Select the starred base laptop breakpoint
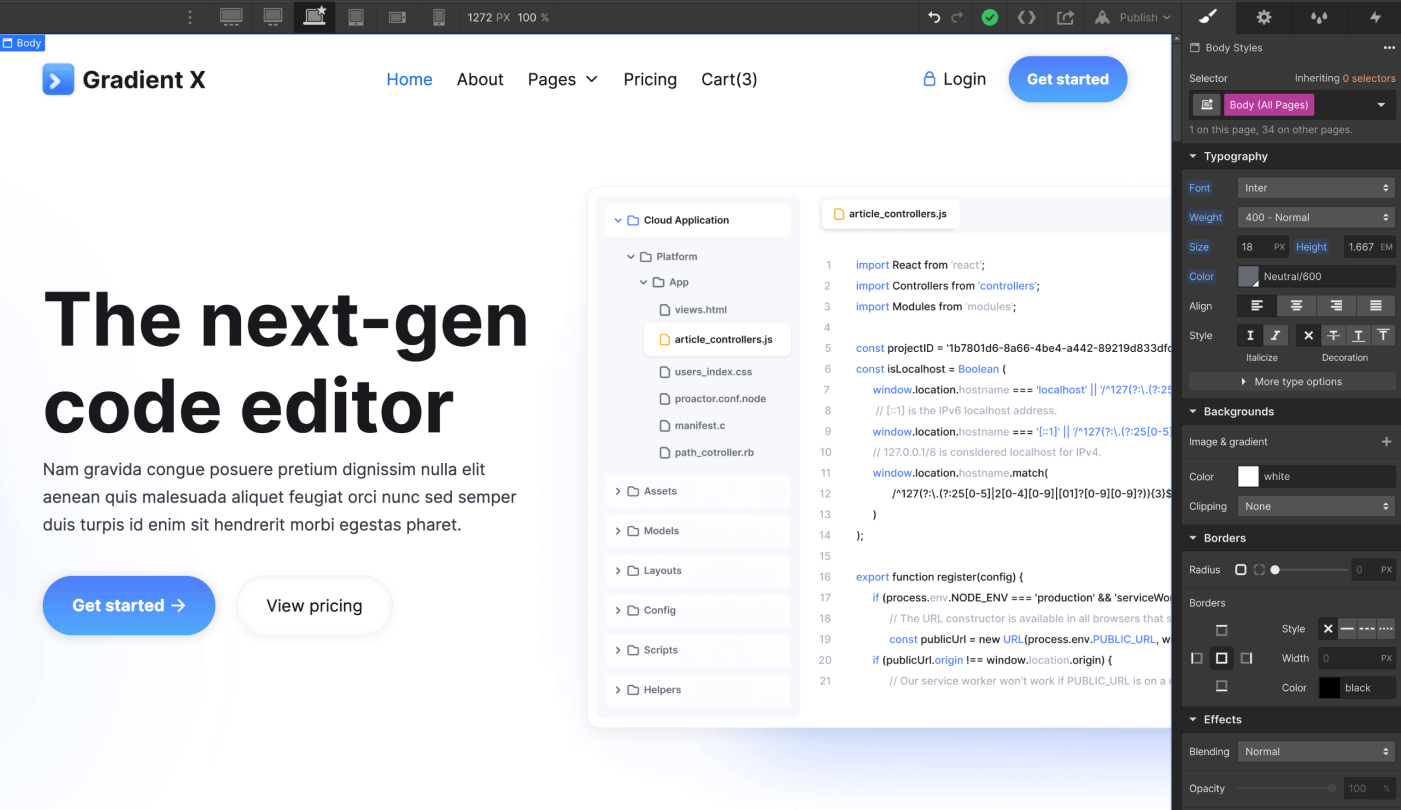 point(315,17)
